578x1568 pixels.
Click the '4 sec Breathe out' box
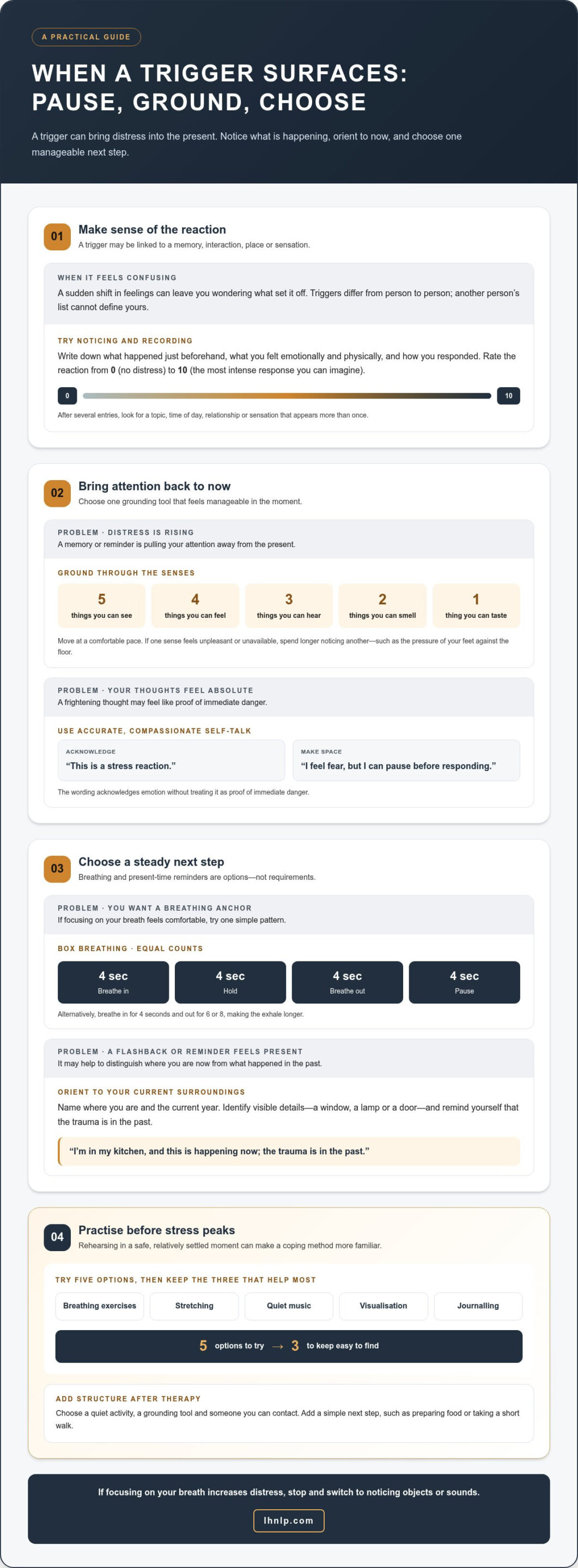coord(347,982)
